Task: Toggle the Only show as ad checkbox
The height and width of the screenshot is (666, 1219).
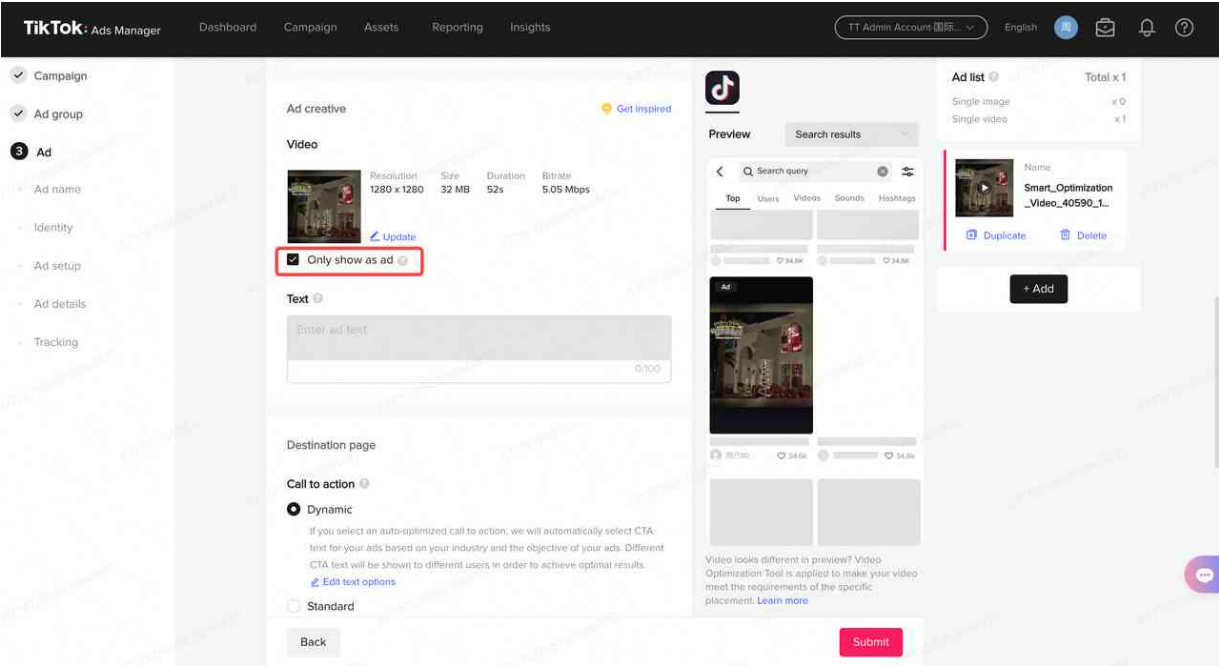Action: coord(293,260)
